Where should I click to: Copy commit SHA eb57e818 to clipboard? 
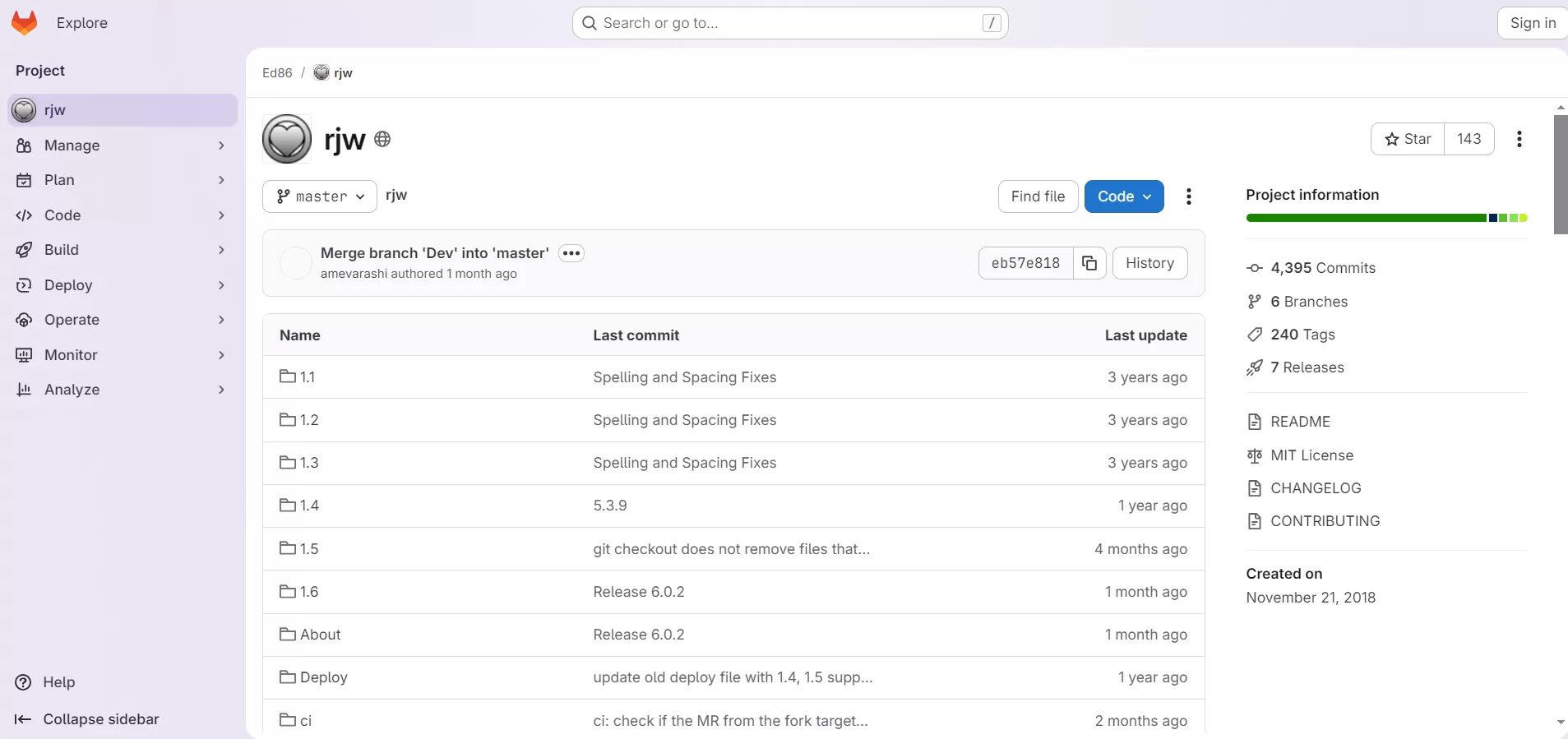tap(1089, 263)
